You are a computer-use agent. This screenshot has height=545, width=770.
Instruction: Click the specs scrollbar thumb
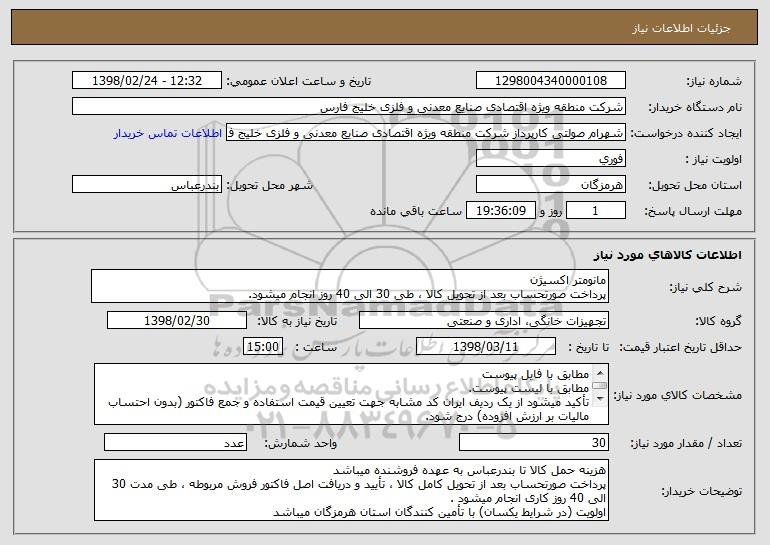click(600, 386)
